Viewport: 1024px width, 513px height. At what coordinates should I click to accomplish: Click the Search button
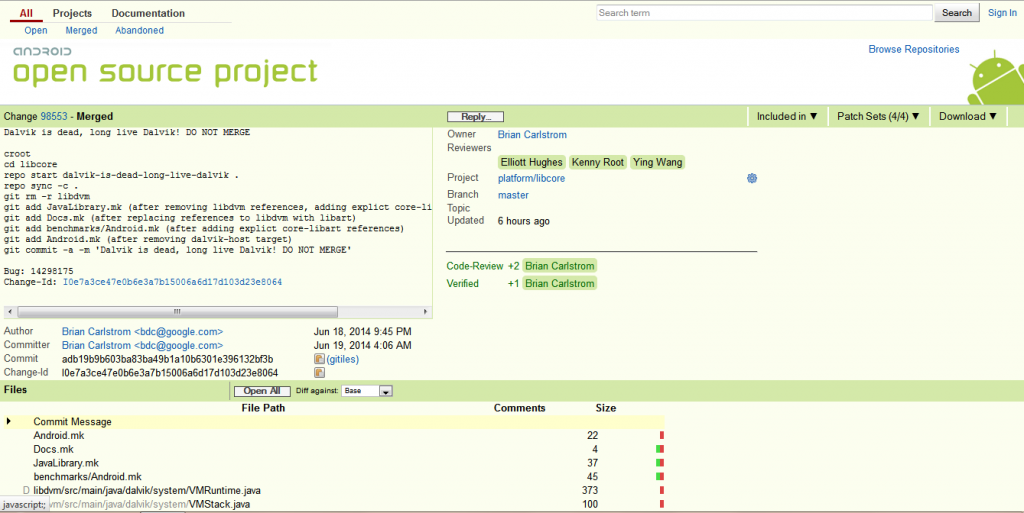click(x=957, y=13)
